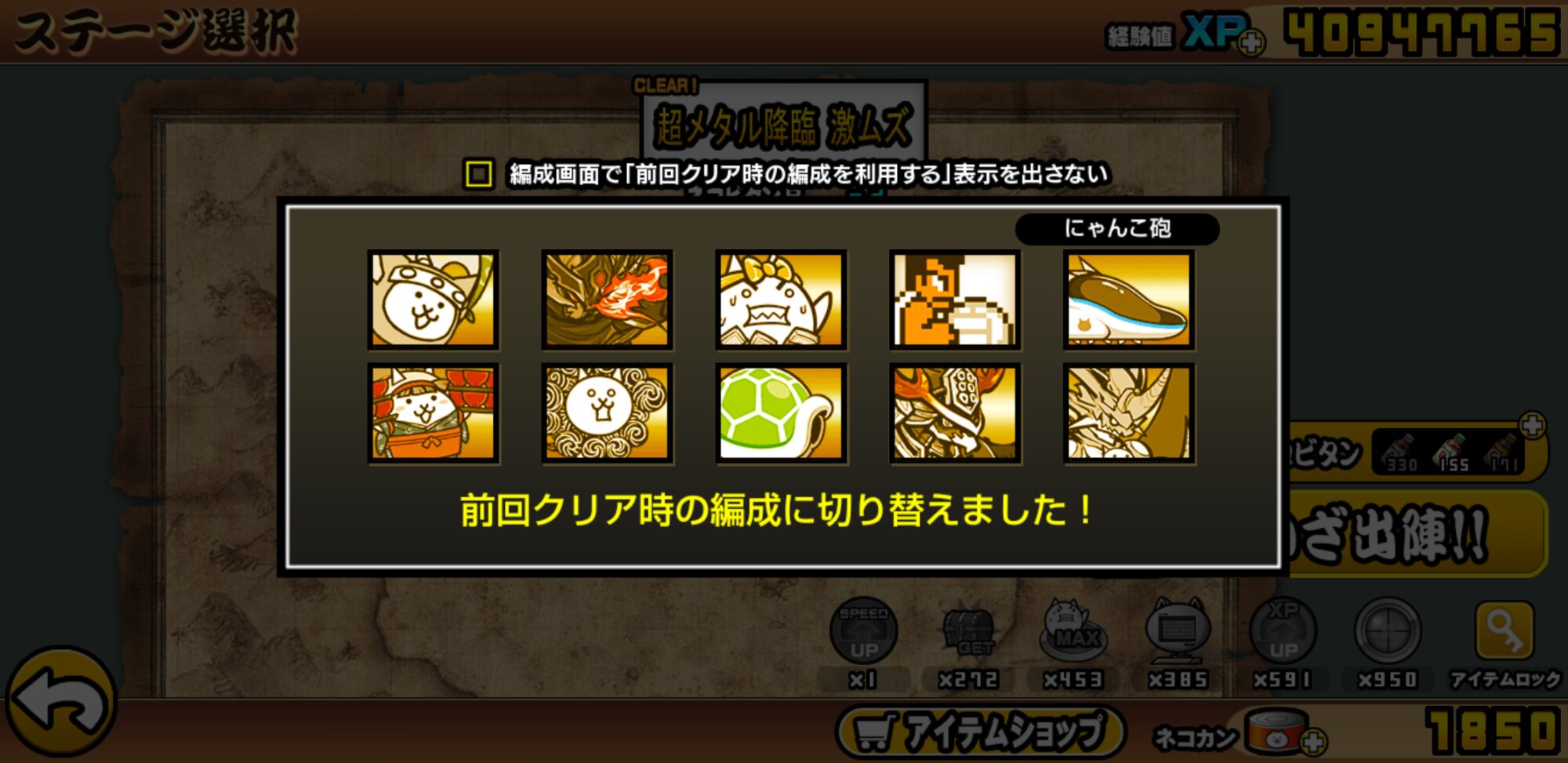Tap the アイテムロック key icon
Viewport: 1568px width, 763px height.
coord(1504,631)
